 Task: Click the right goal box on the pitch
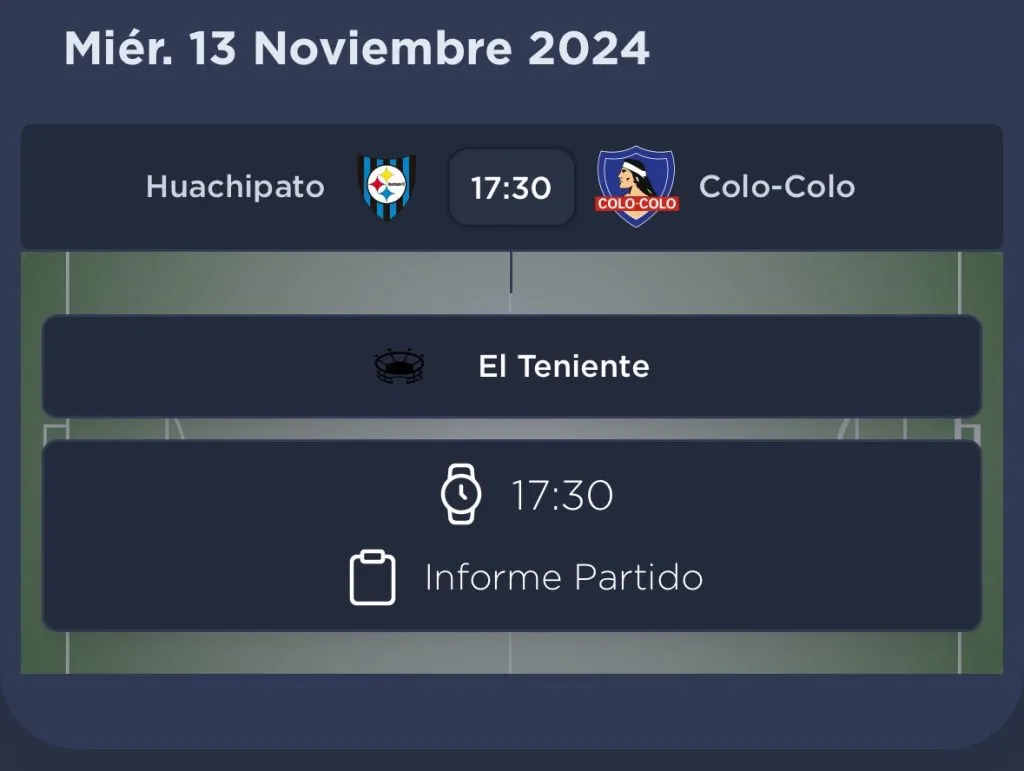(968, 429)
